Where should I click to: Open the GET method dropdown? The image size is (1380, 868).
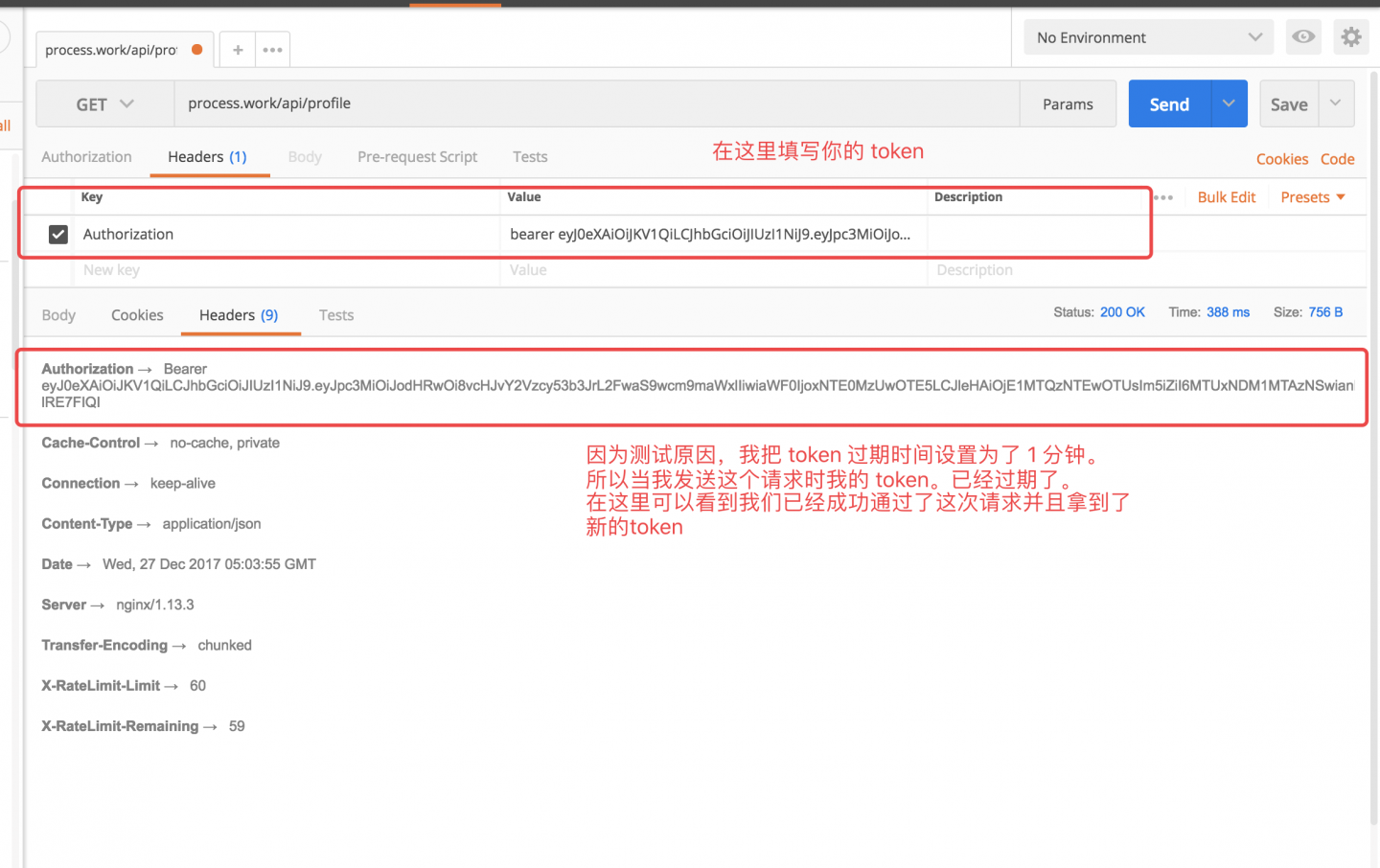pos(105,104)
